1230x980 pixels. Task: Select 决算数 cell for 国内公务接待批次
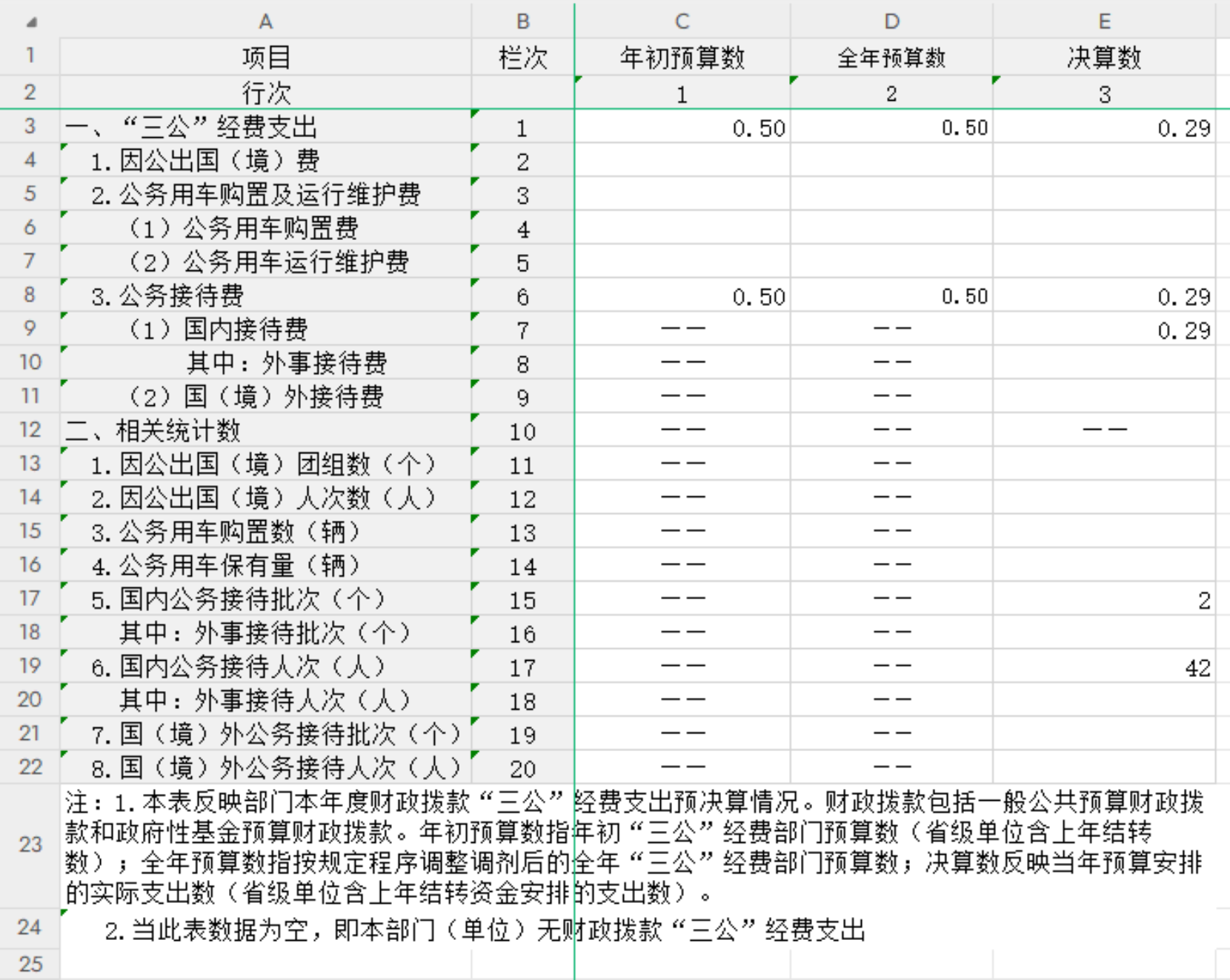[x=1104, y=600]
